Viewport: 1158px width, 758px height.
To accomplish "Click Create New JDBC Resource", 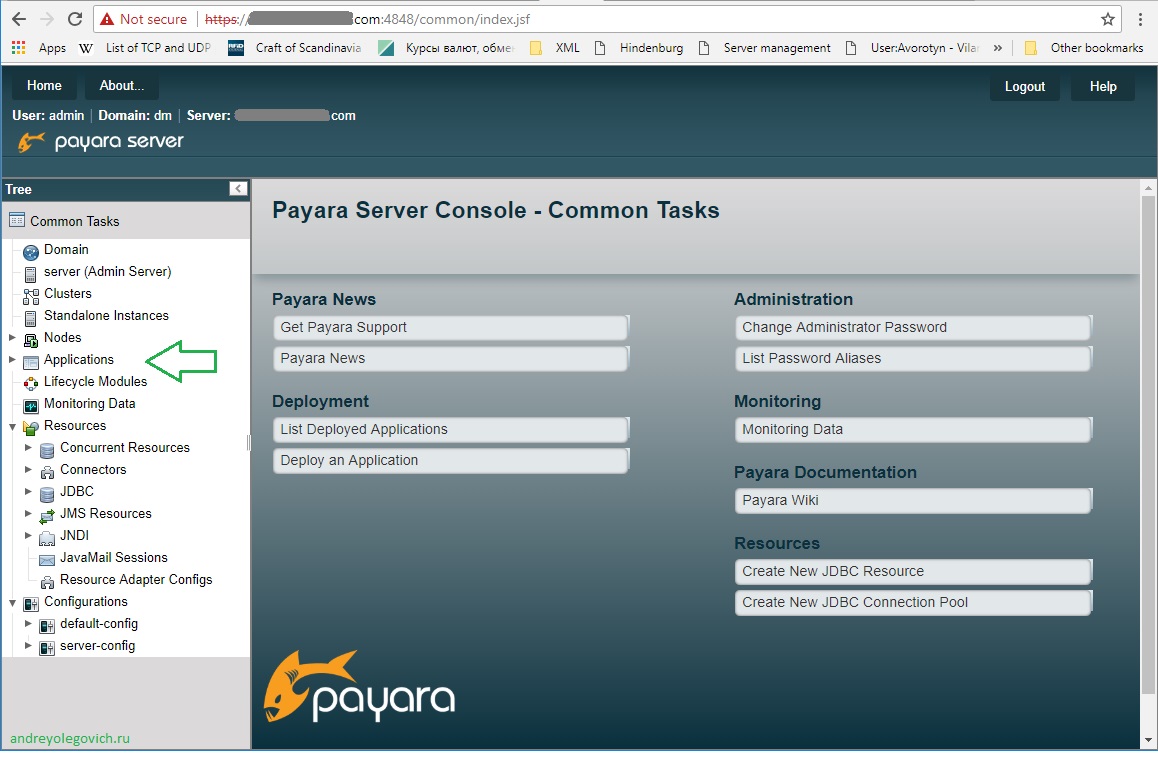I will click(x=913, y=571).
